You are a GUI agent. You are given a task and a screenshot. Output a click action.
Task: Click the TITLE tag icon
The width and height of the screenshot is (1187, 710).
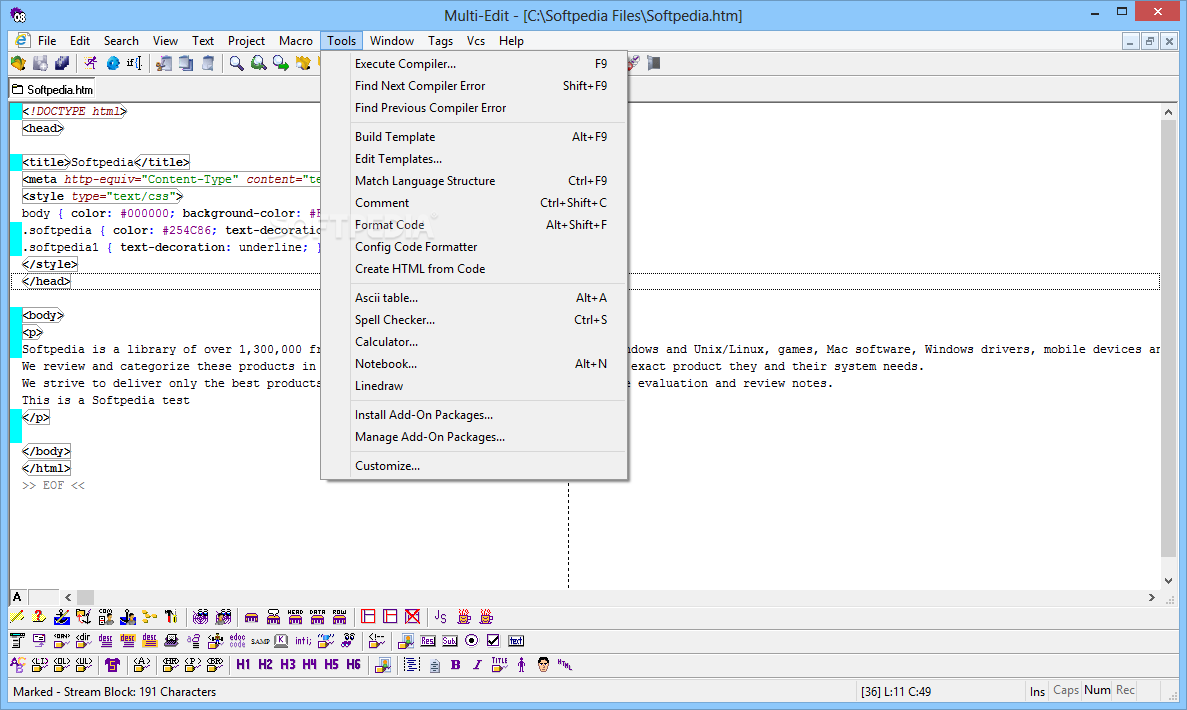click(500, 665)
